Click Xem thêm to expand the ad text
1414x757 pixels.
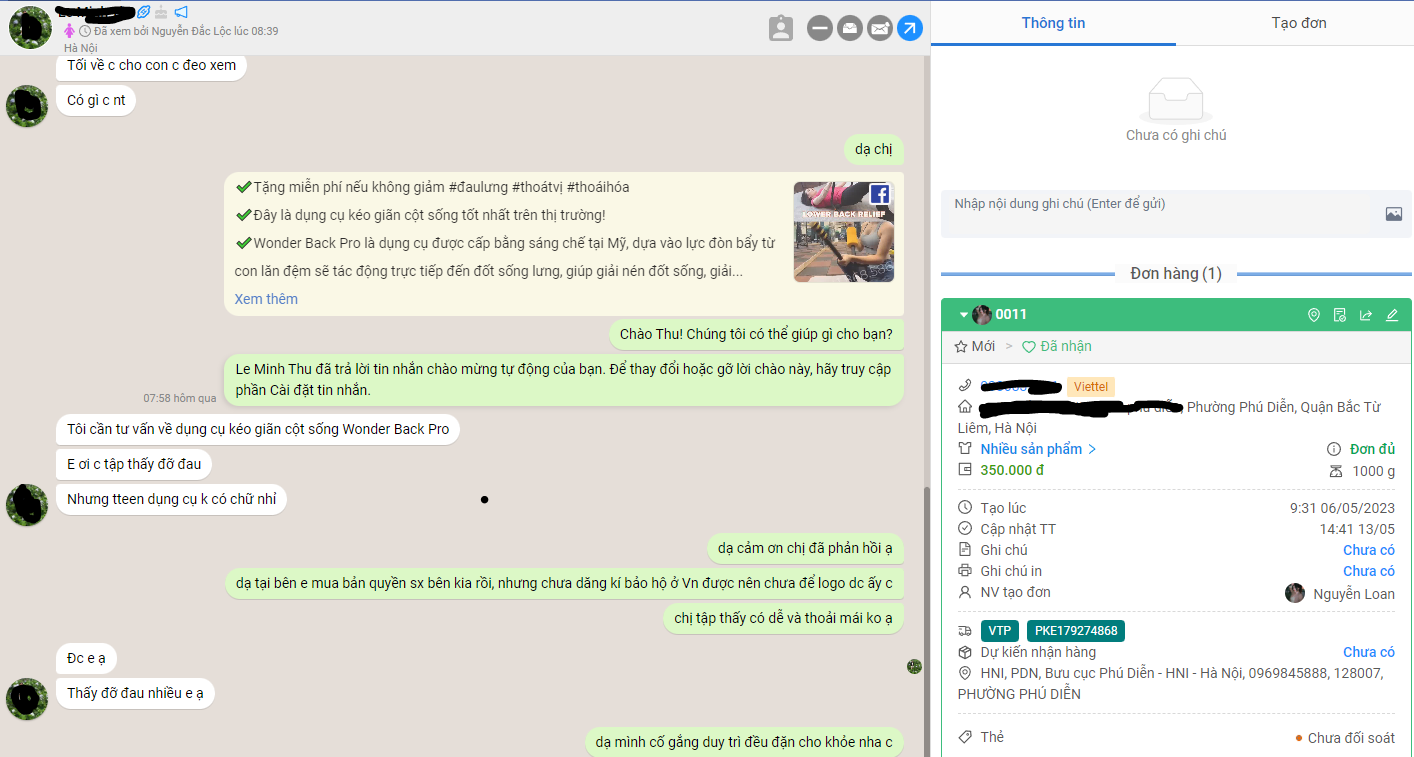(x=266, y=299)
